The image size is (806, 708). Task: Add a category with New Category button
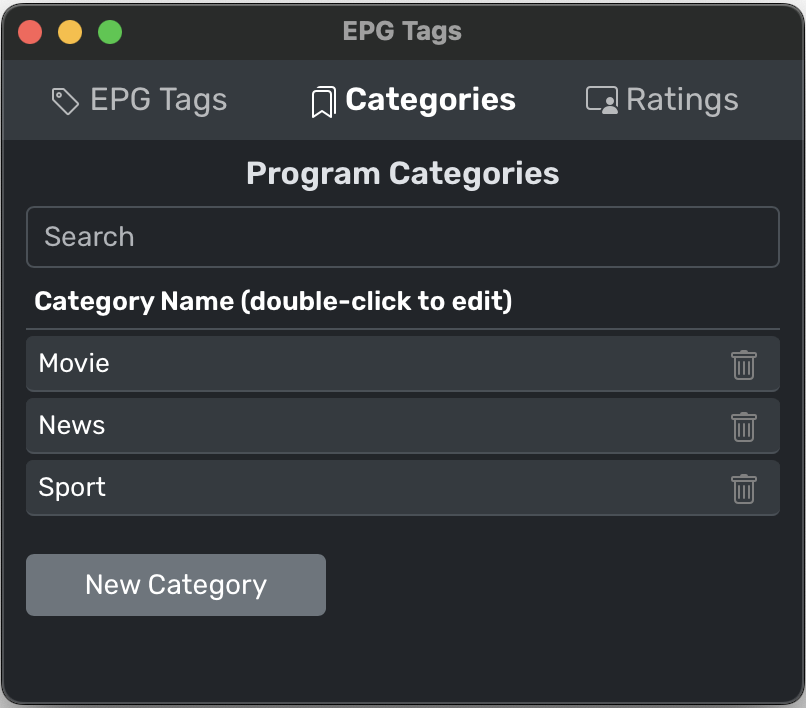pyautogui.click(x=176, y=585)
